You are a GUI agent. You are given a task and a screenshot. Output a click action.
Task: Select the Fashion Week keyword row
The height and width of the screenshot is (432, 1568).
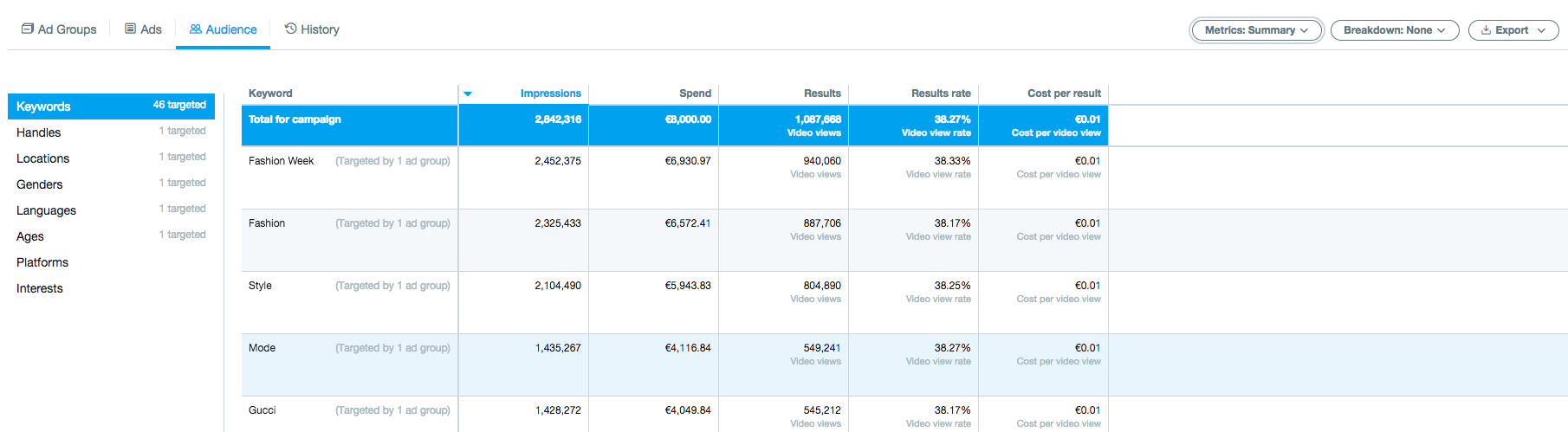click(x=282, y=161)
